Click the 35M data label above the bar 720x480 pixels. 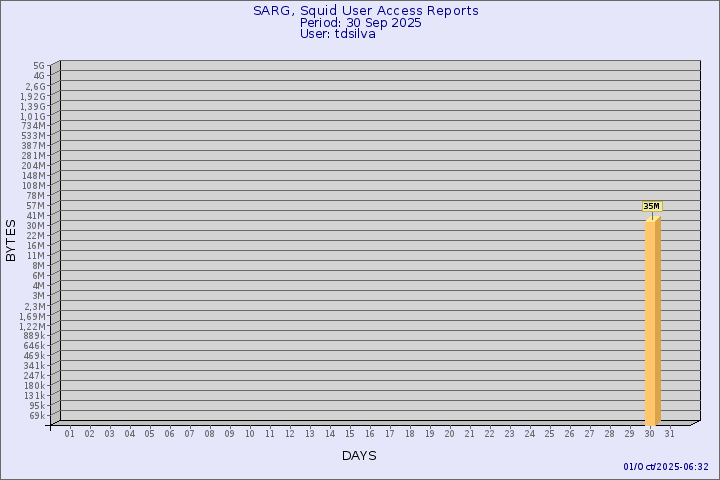point(651,206)
